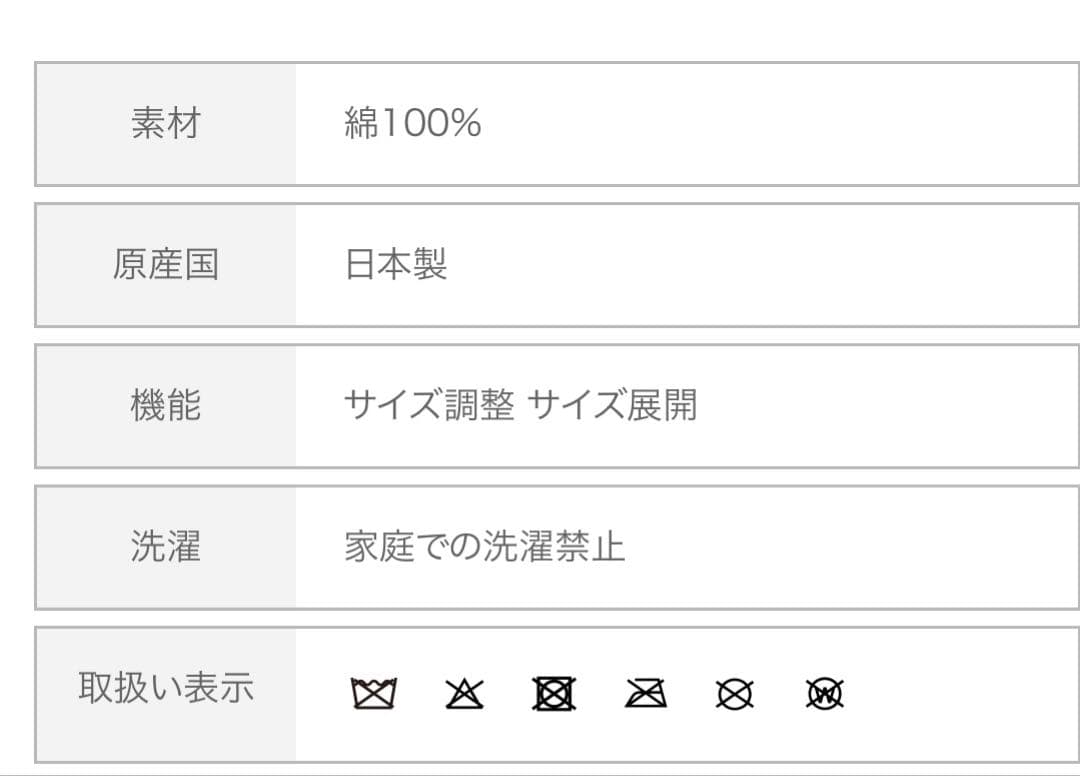Click empty space right of the care symbols

[x=960, y=693]
